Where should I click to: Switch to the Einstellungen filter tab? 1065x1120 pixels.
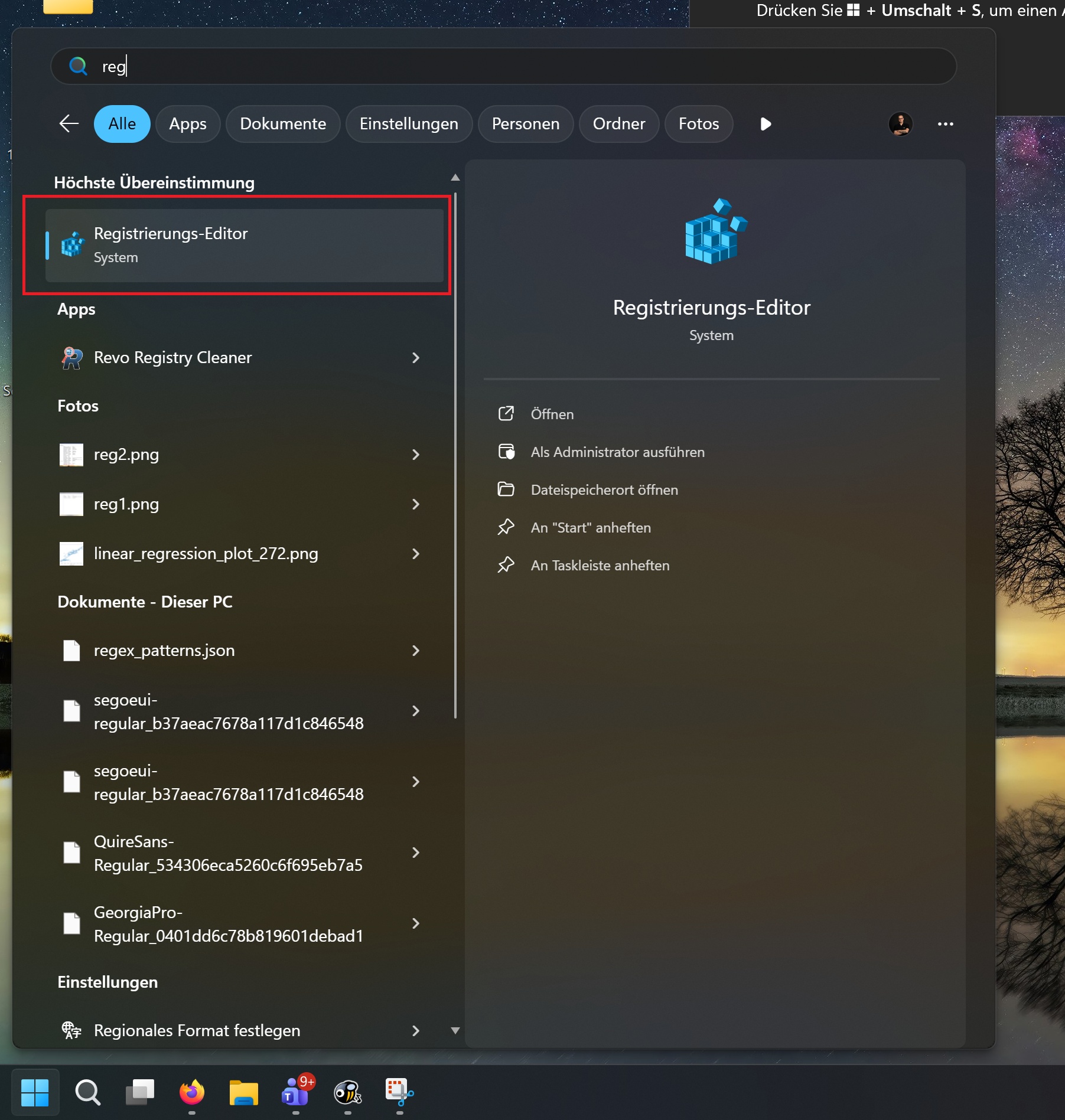[x=409, y=124]
